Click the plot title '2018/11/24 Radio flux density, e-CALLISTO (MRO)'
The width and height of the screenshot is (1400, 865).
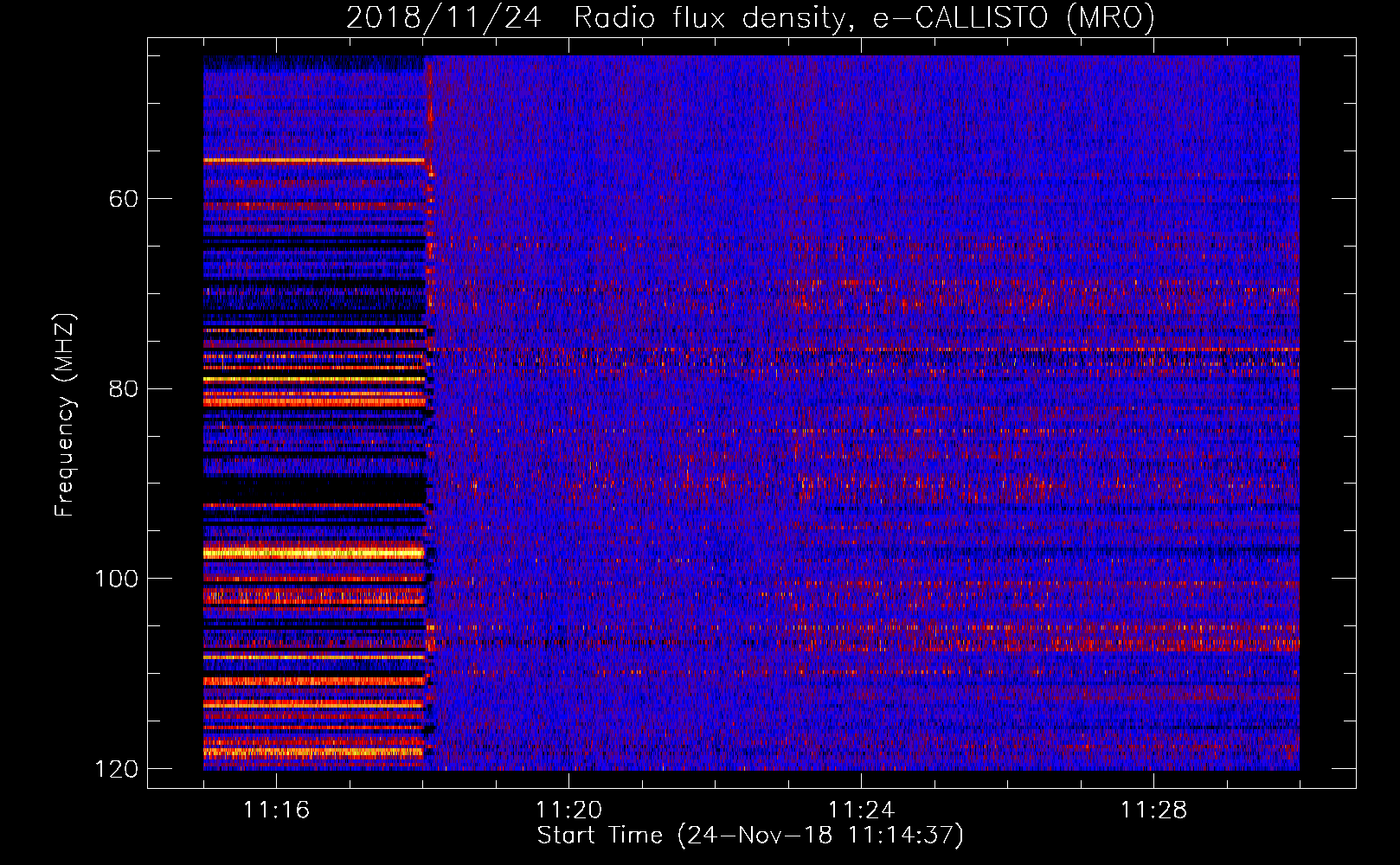(750, 17)
